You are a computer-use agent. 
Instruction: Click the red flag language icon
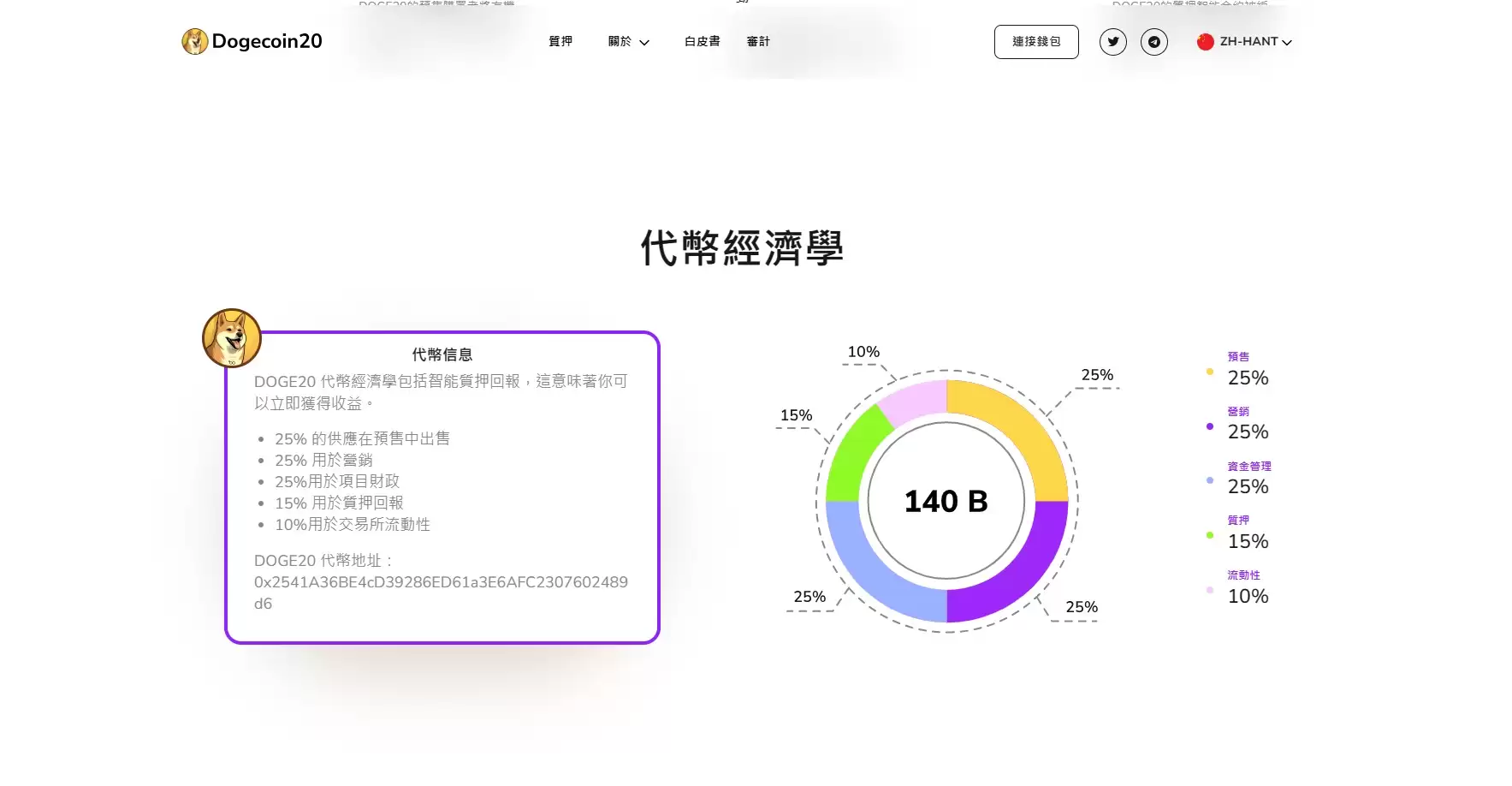(x=1205, y=42)
